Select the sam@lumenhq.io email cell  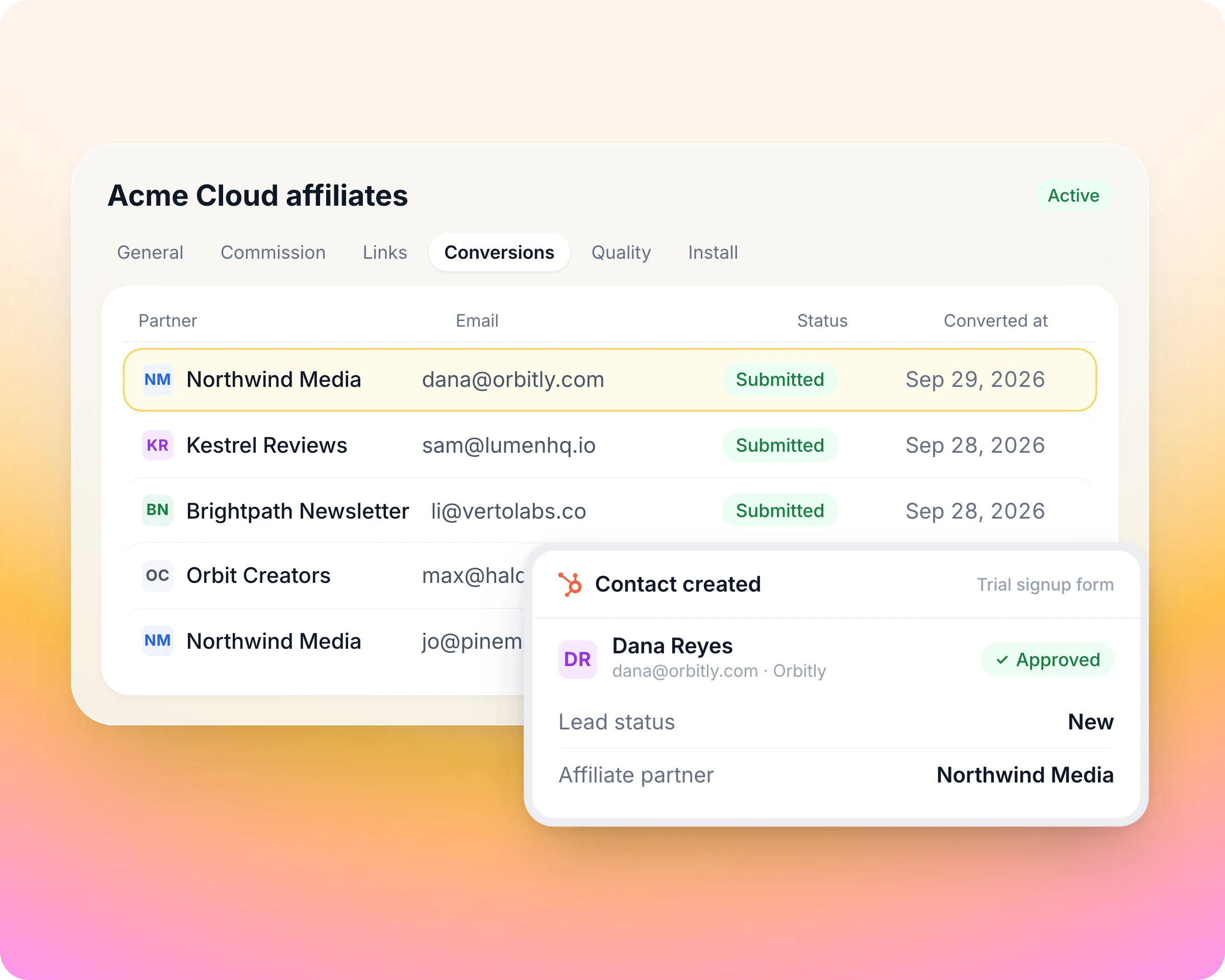click(x=508, y=446)
